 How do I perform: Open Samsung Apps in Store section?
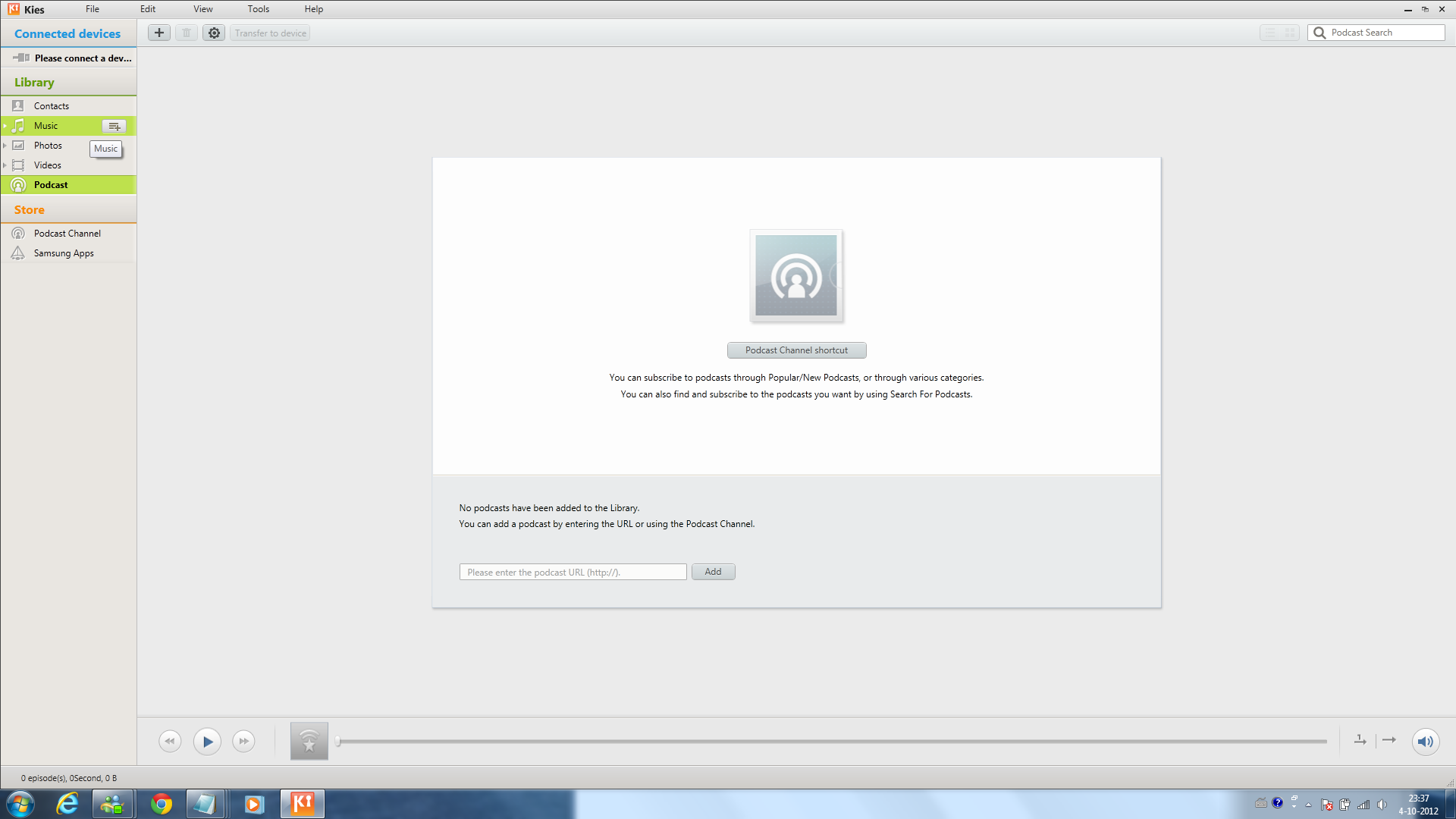(64, 253)
